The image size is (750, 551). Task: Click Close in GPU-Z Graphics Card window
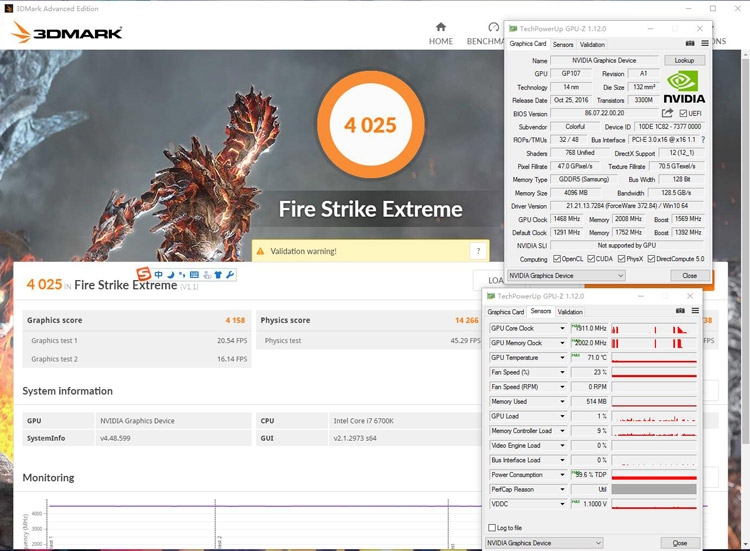[690, 276]
